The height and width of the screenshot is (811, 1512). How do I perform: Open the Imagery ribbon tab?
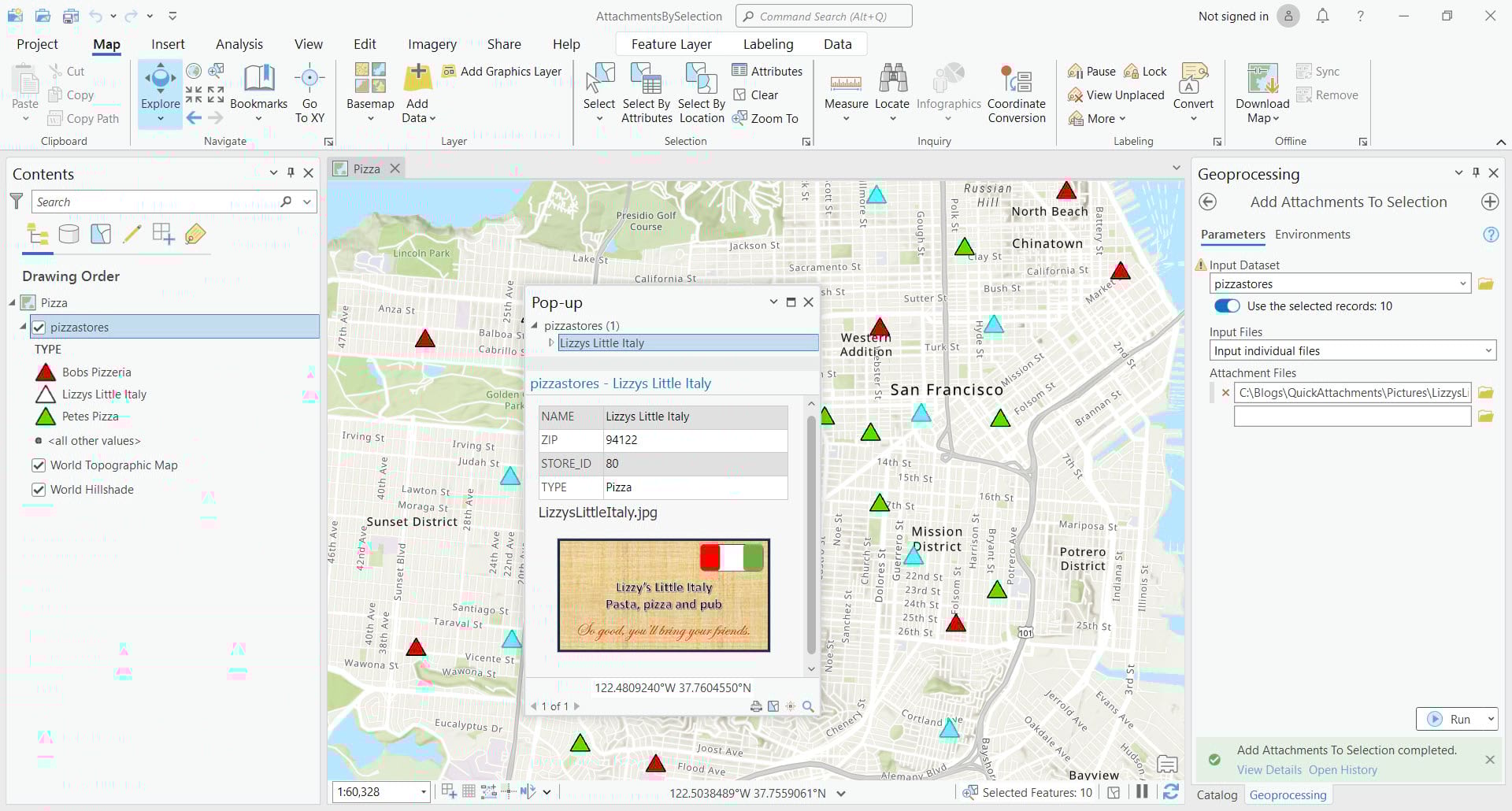[x=432, y=44]
